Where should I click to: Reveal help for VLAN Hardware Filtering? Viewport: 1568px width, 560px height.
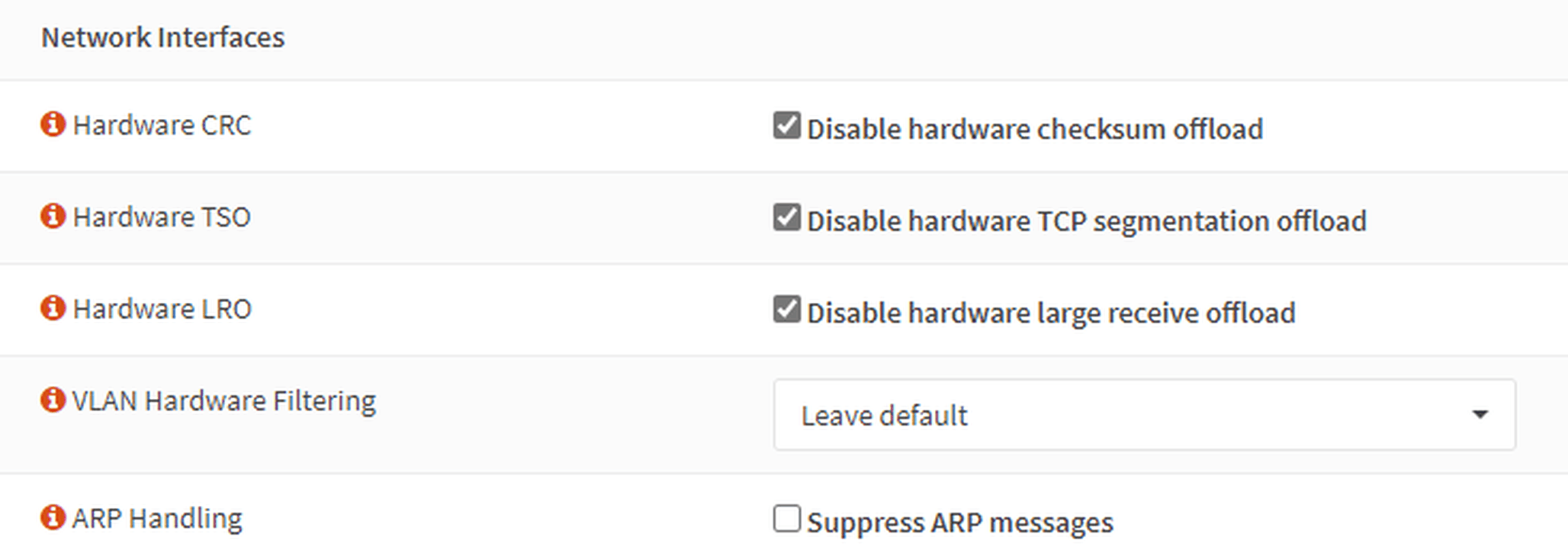click(53, 400)
